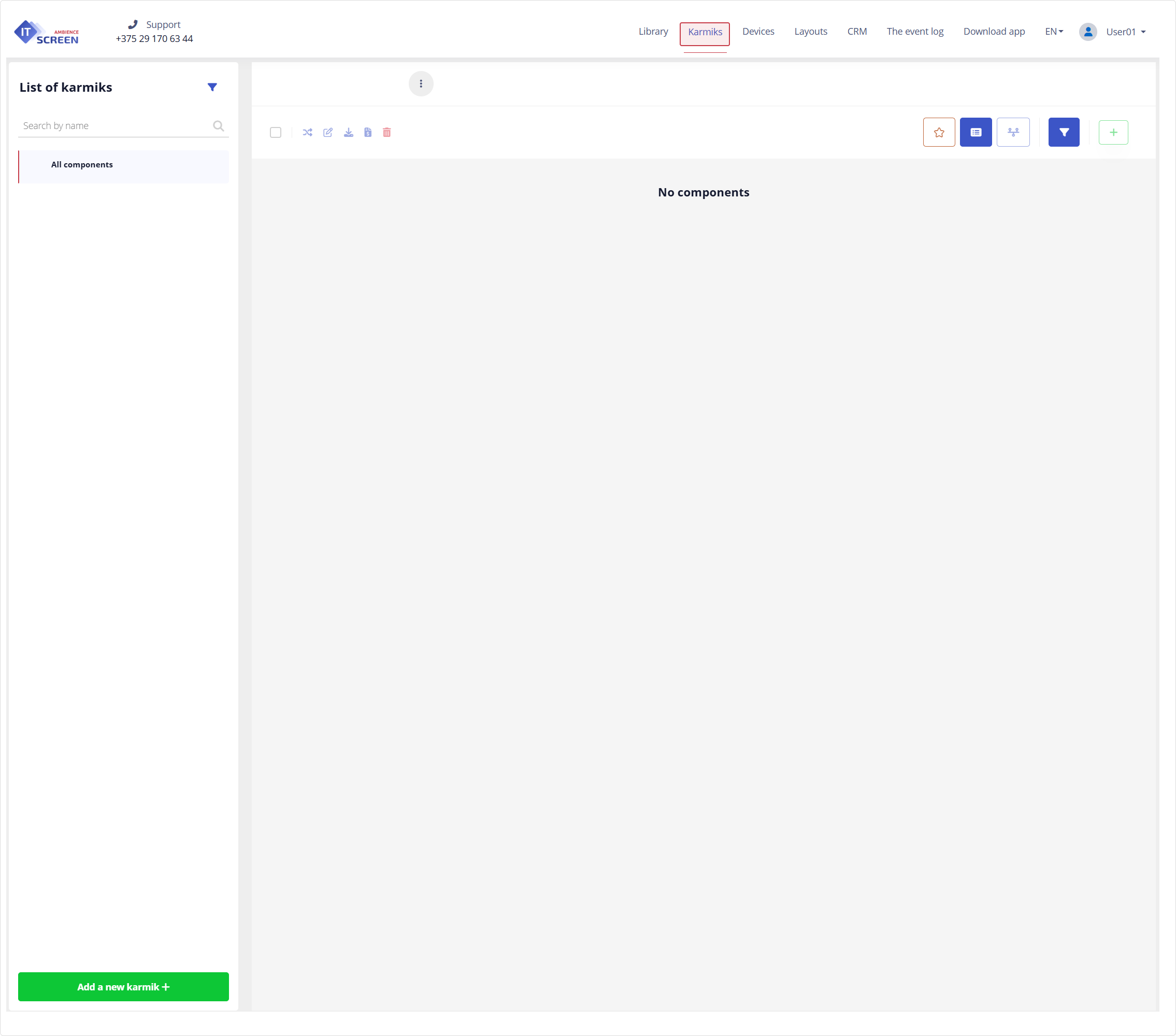
Task: Click the green plus add component button
Action: (1113, 132)
